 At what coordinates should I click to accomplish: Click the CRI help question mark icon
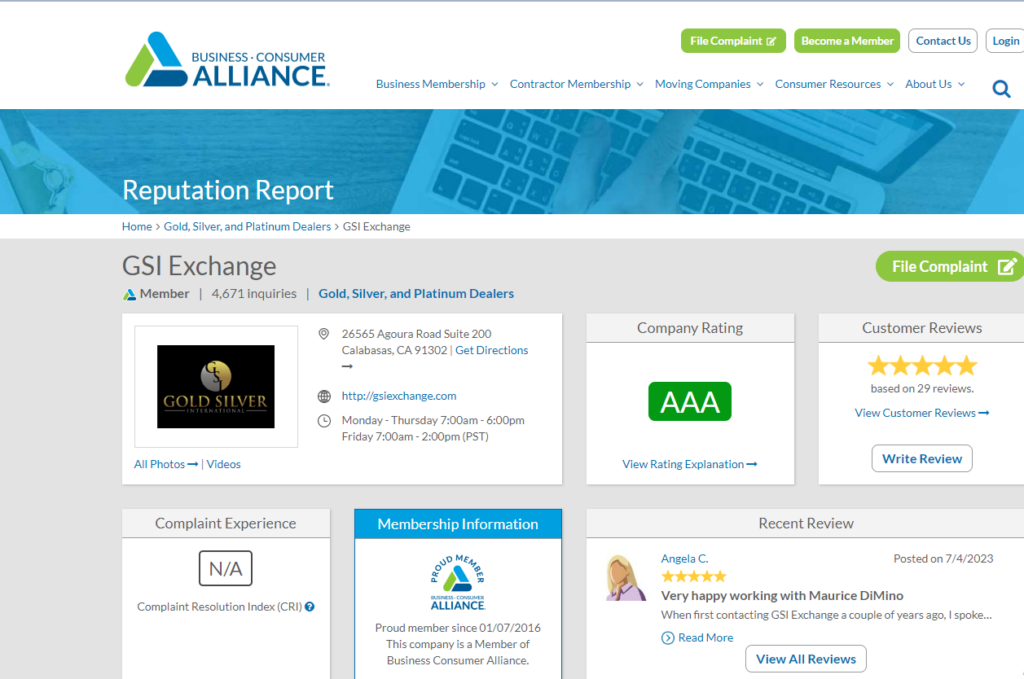[310, 607]
